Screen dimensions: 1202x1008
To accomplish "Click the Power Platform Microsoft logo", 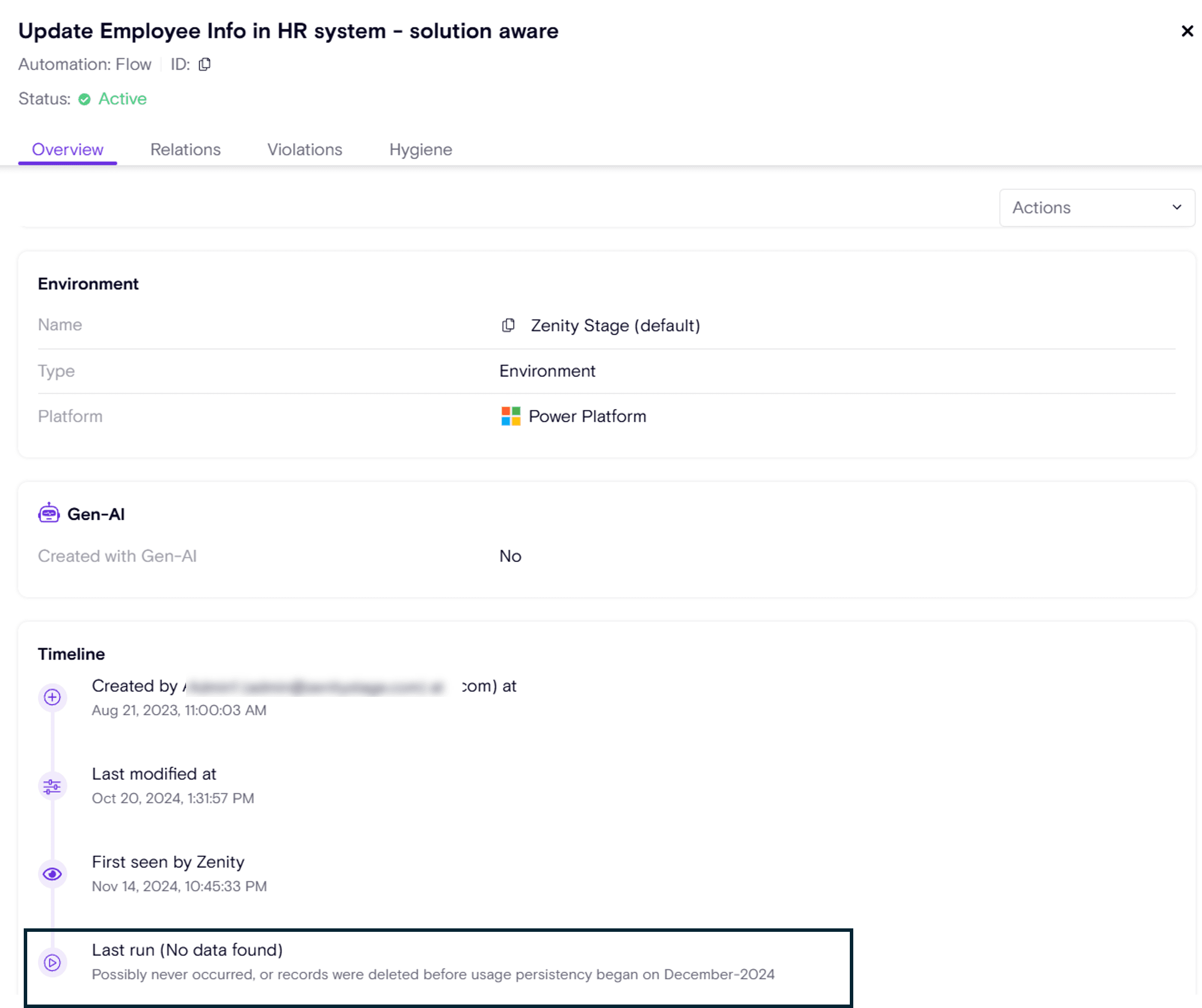I will 510,416.
